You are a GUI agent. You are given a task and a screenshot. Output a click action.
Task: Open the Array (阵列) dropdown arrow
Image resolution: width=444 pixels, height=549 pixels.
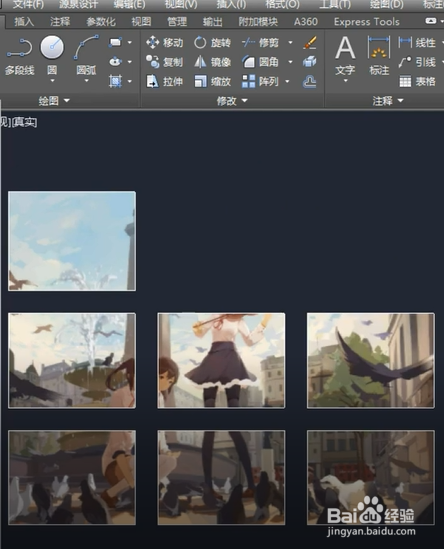(x=287, y=81)
